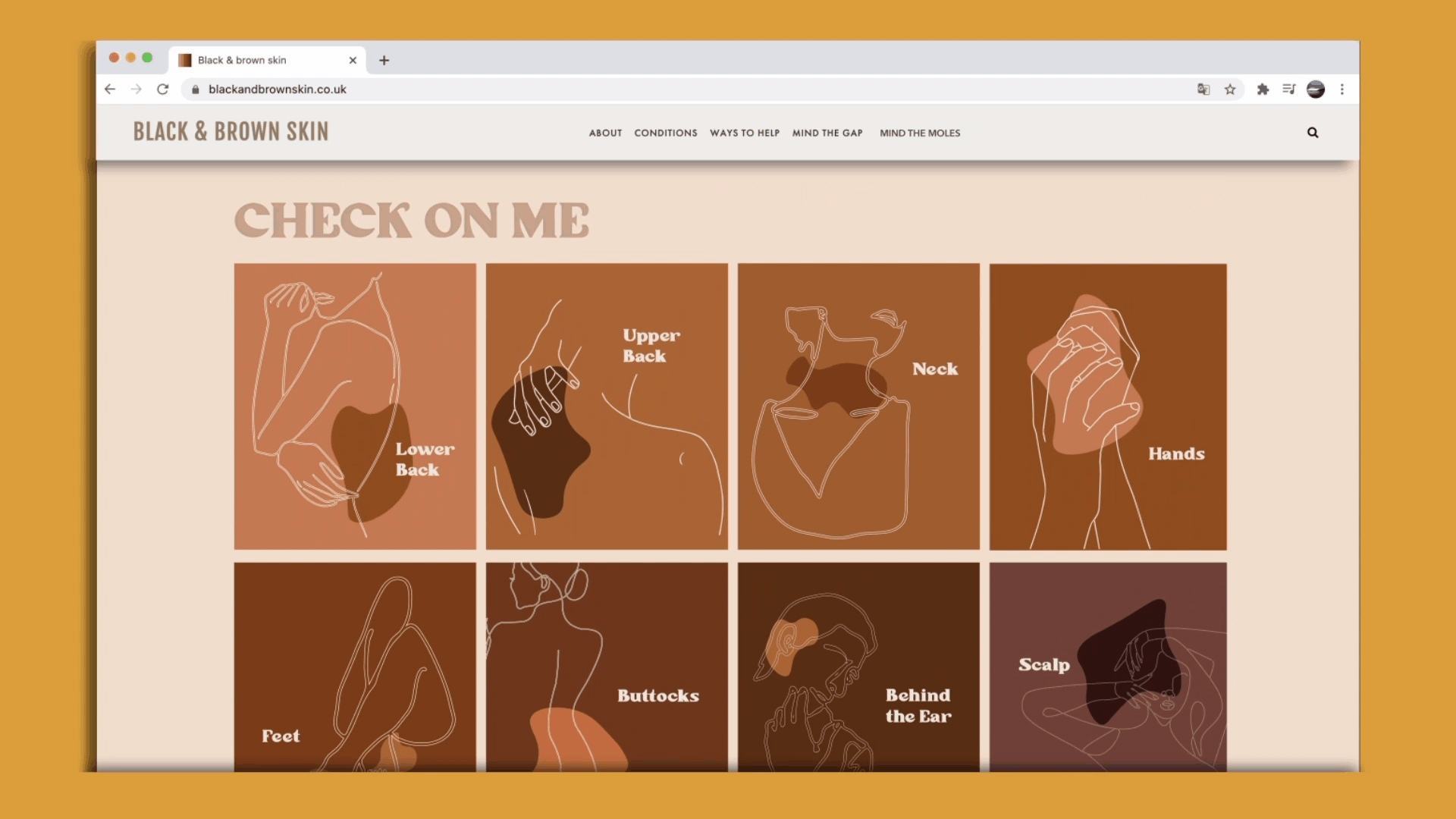Image resolution: width=1456 pixels, height=819 pixels.
Task: Reload the current page
Action: click(x=162, y=89)
